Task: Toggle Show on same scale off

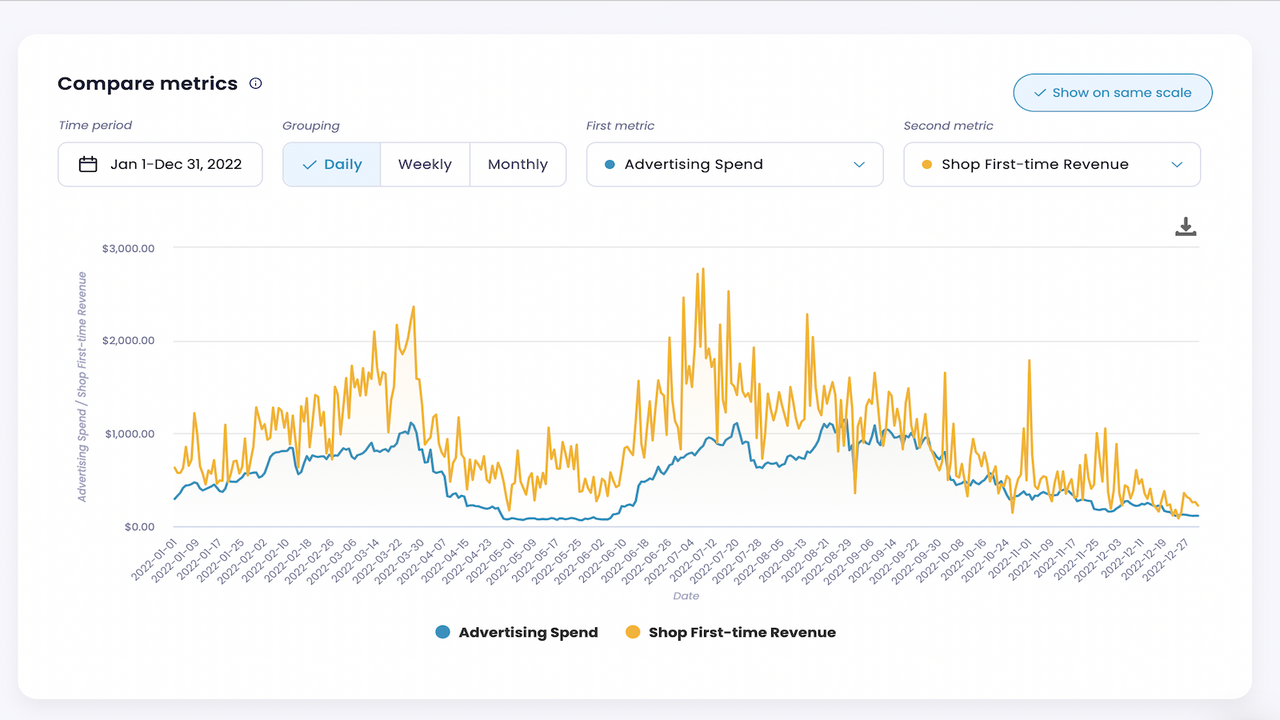Action: (1112, 92)
